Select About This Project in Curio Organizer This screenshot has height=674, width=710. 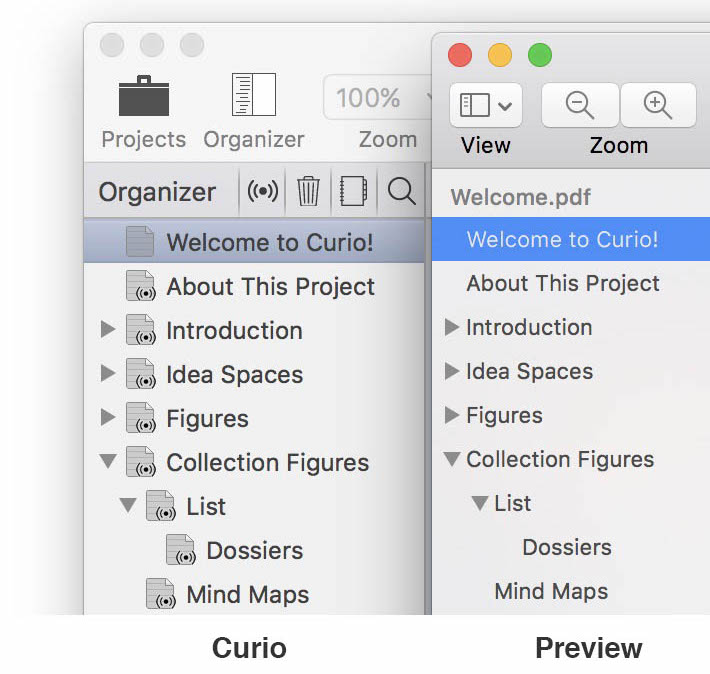[270, 286]
